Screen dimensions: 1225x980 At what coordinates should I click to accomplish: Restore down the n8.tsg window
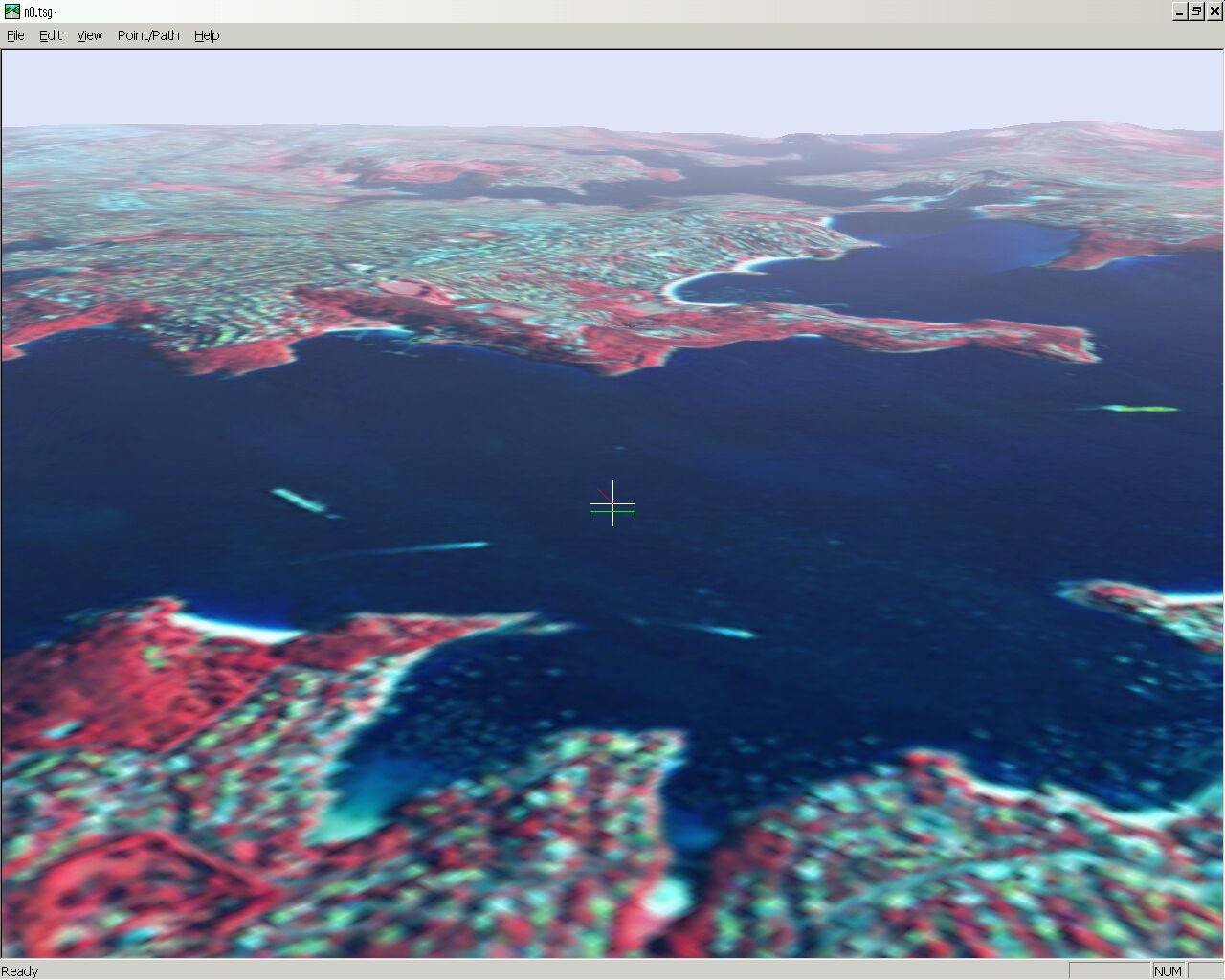click(x=1196, y=11)
